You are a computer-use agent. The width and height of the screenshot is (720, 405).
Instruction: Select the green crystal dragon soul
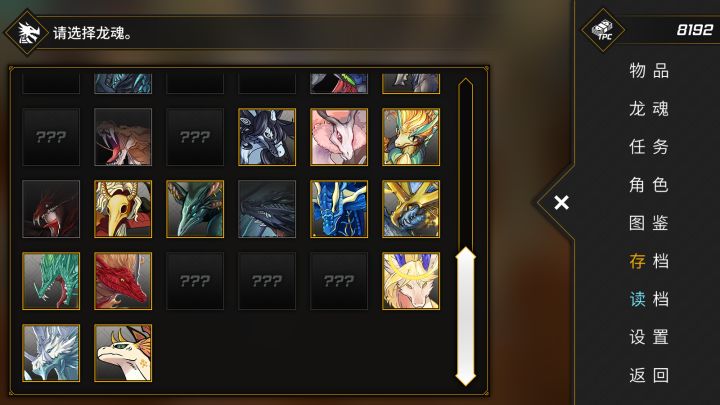[x=51, y=281]
